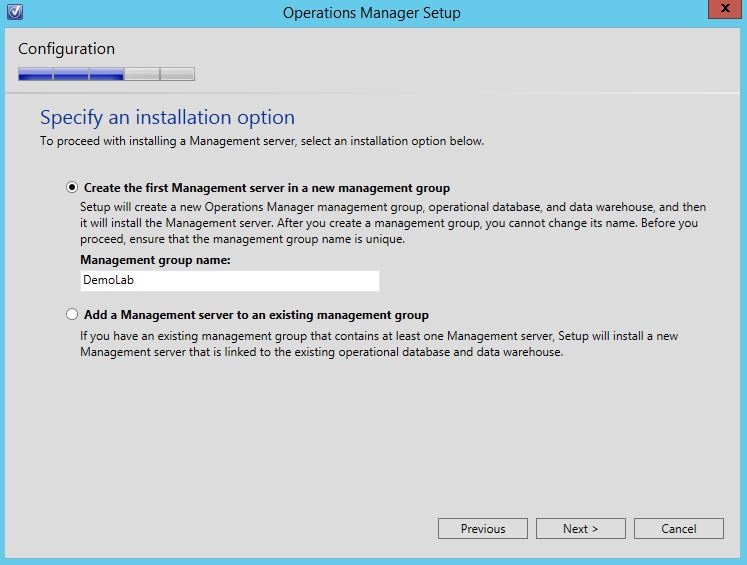Click the fourth, unfilled progress bar segment
This screenshot has width=747, height=565.
pos(141,74)
